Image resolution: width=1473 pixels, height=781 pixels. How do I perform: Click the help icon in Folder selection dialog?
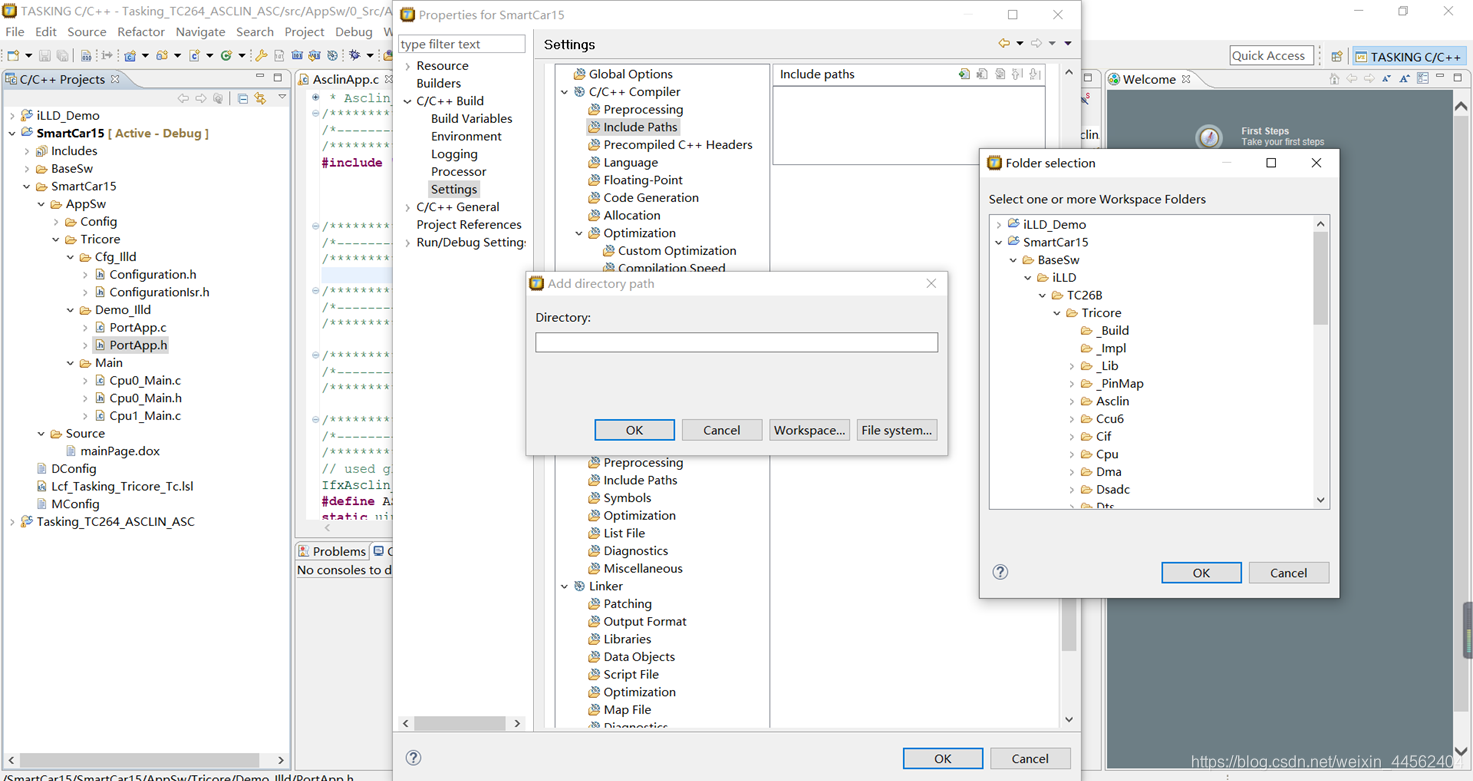1000,572
